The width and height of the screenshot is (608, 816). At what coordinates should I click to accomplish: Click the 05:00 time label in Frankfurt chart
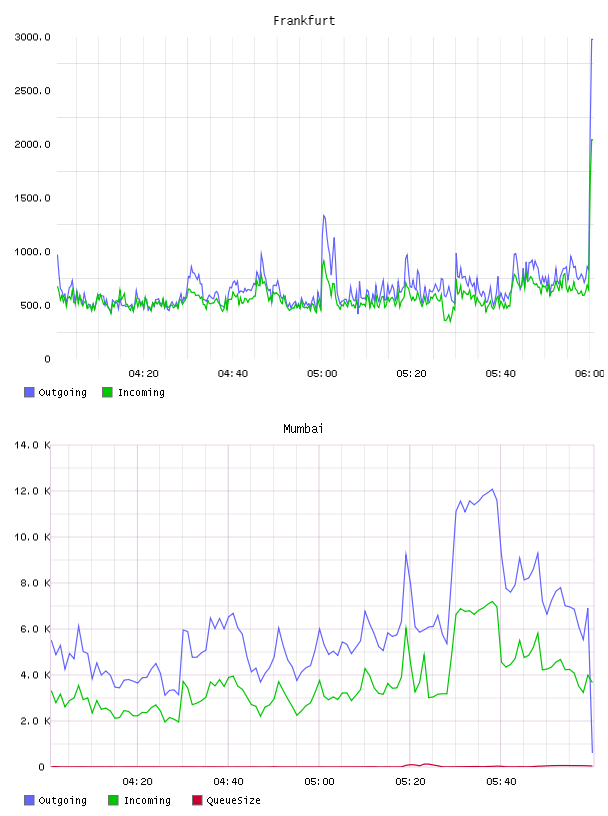pyautogui.click(x=322, y=374)
